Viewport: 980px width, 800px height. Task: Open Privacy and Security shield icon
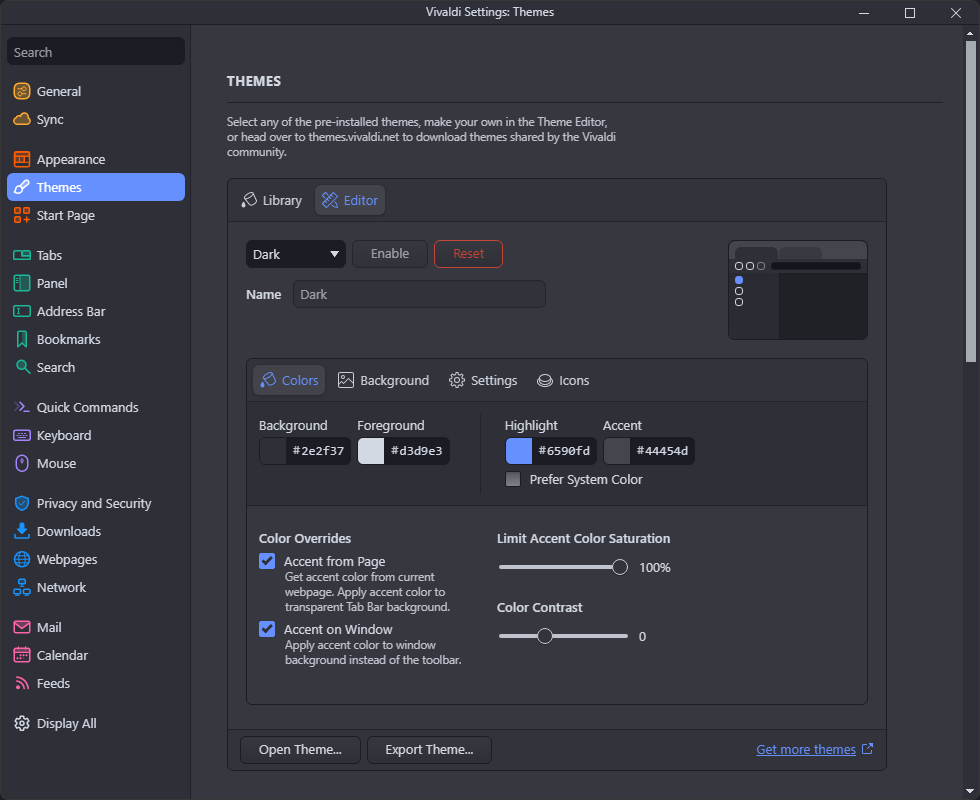(22, 503)
